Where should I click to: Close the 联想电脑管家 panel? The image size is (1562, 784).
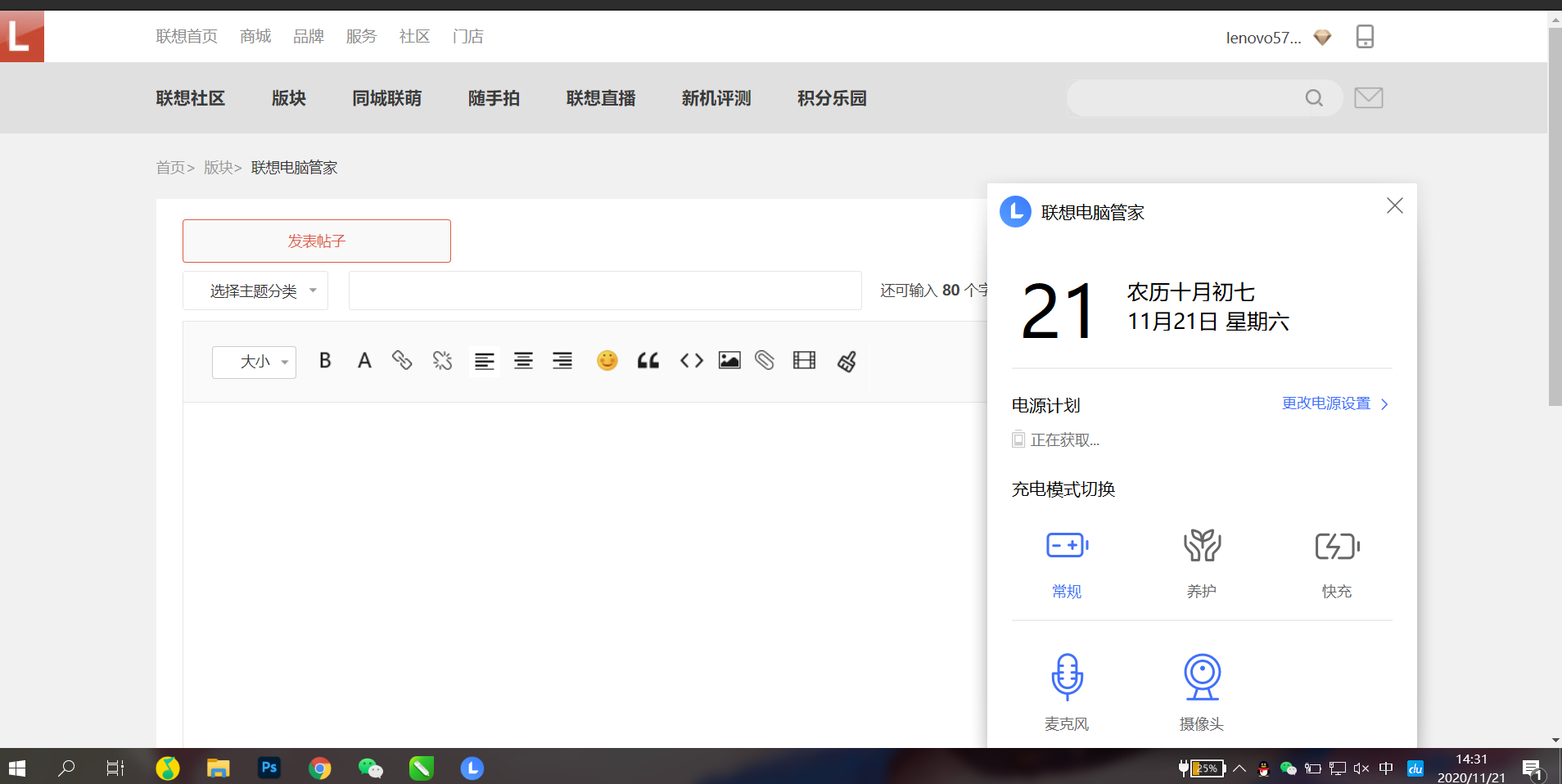[1395, 205]
